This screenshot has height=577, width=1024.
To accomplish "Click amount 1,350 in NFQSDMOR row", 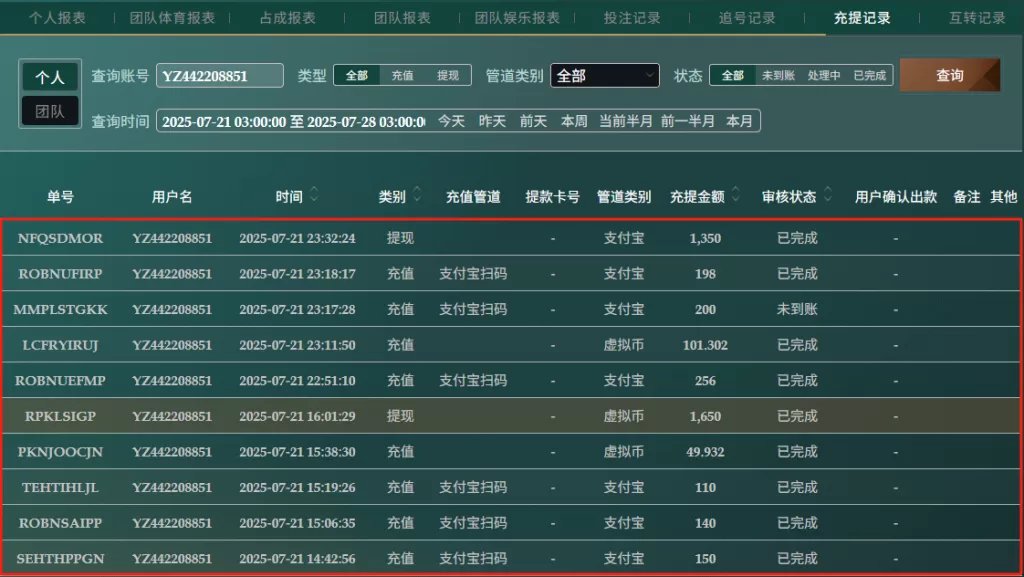I will (705, 238).
